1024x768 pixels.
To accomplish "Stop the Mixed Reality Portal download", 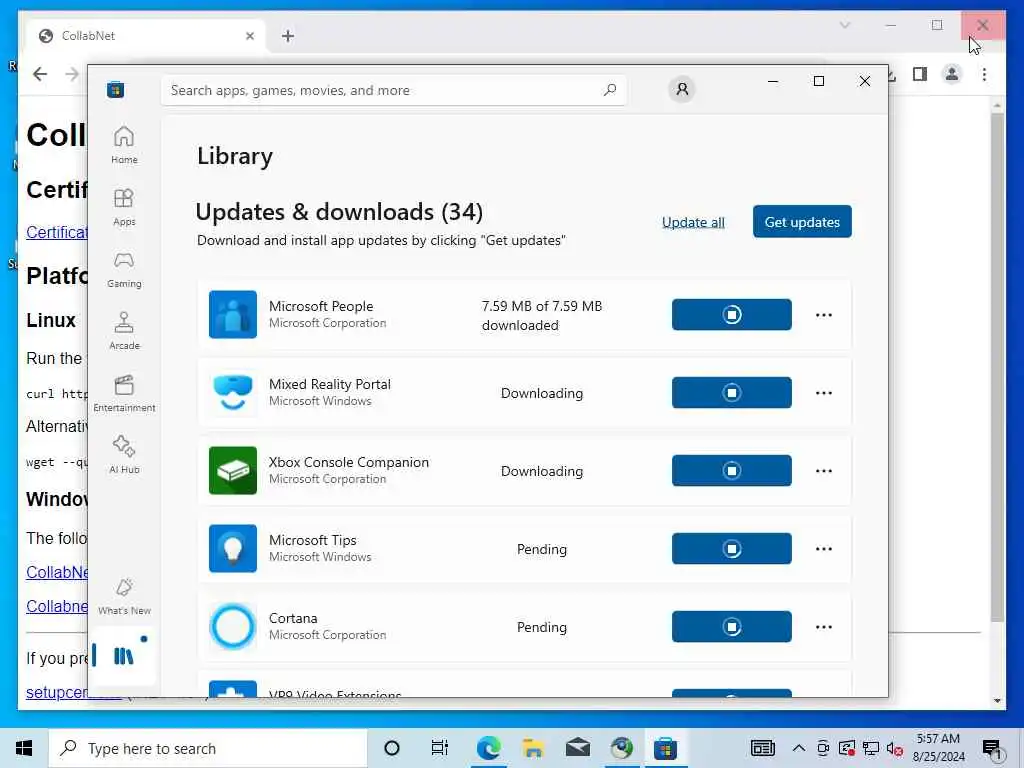I will [731, 392].
